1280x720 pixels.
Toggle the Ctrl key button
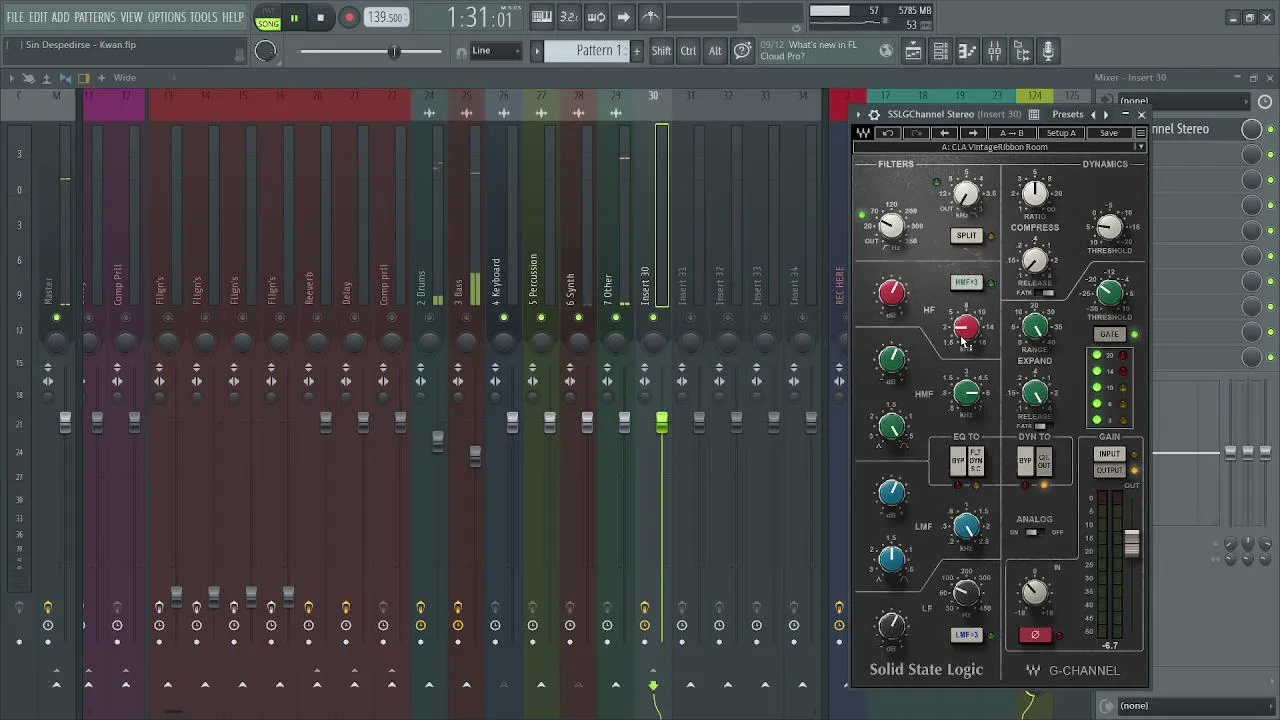(x=688, y=51)
